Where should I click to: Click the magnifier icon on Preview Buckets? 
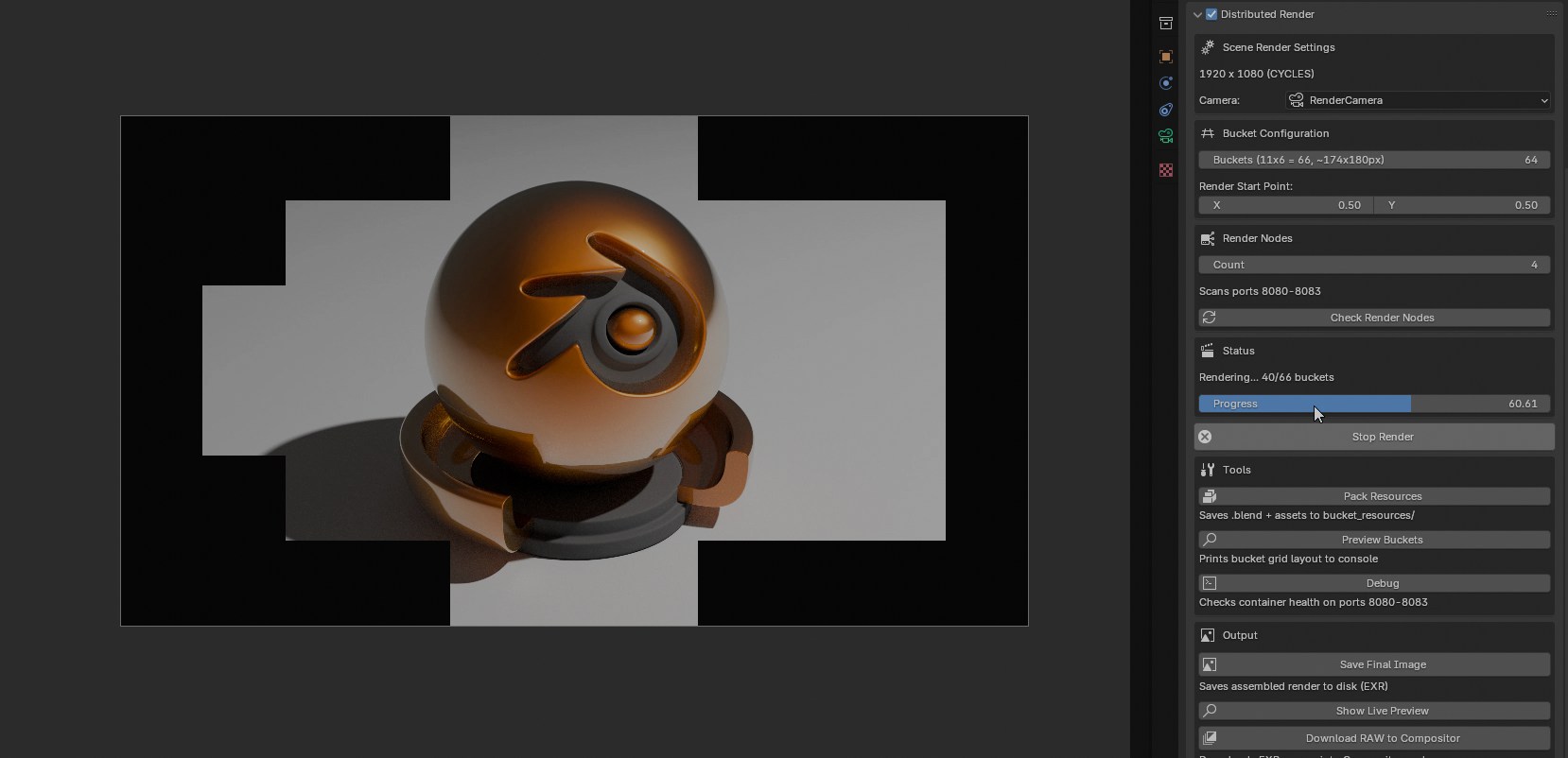pyautogui.click(x=1209, y=540)
